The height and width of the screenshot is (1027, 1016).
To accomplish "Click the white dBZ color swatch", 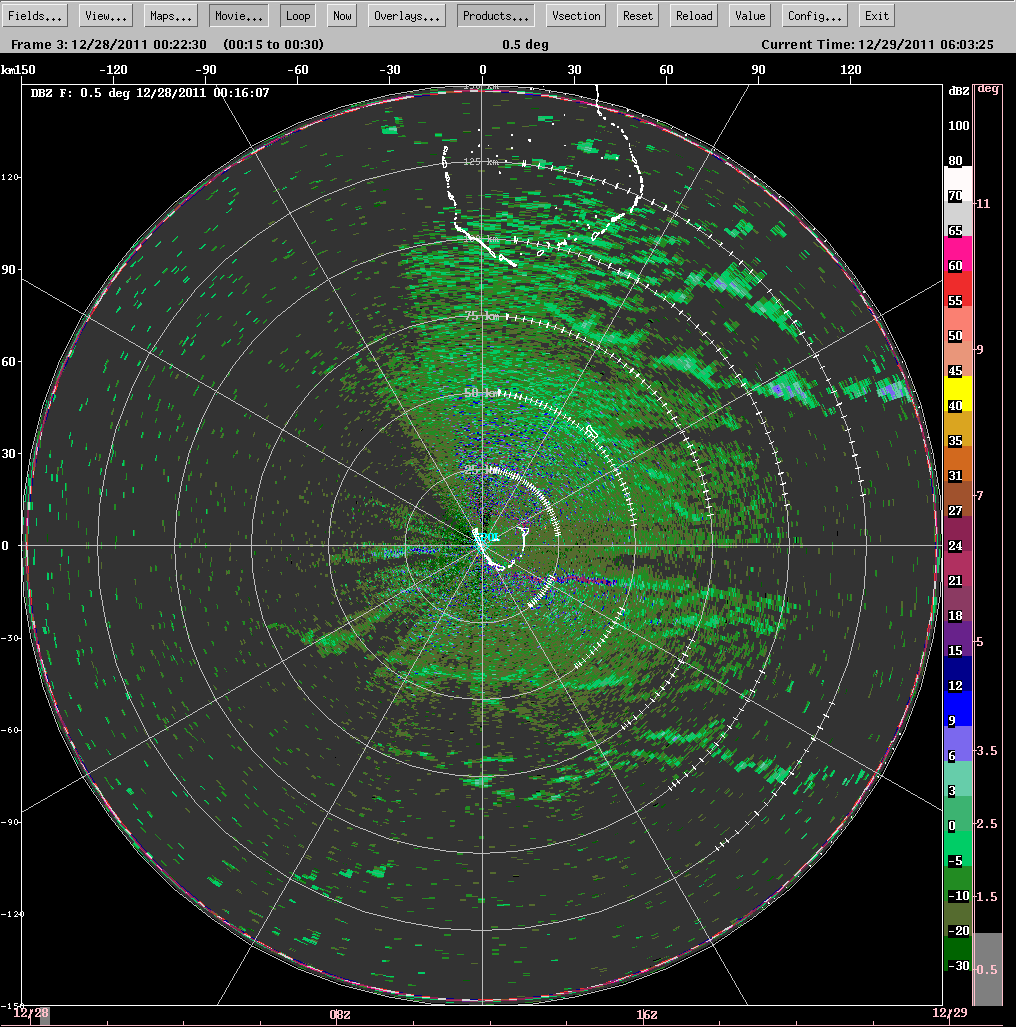I will [958, 183].
